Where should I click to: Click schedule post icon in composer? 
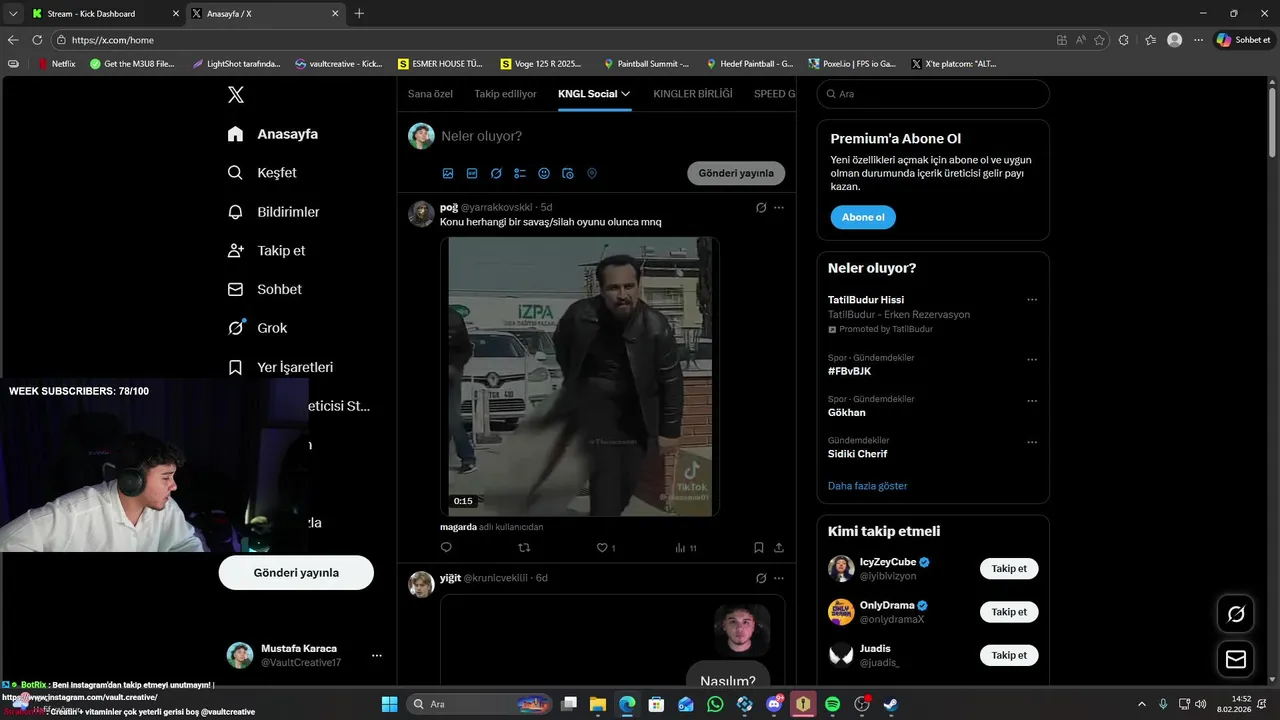[x=568, y=173]
